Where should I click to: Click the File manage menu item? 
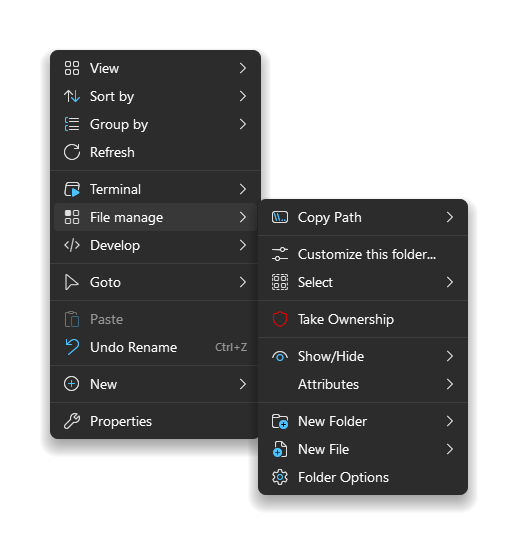pyautogui.click(x=155, y=217)
